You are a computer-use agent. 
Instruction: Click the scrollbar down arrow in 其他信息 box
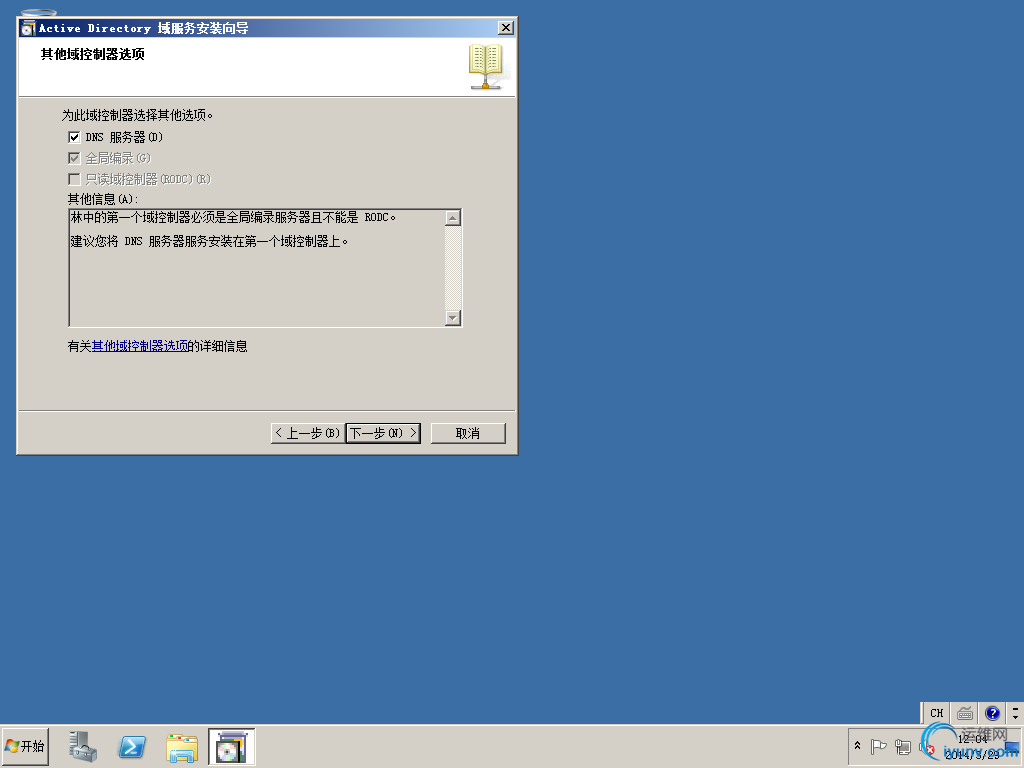pyautogui.click(x=455, y=319)
